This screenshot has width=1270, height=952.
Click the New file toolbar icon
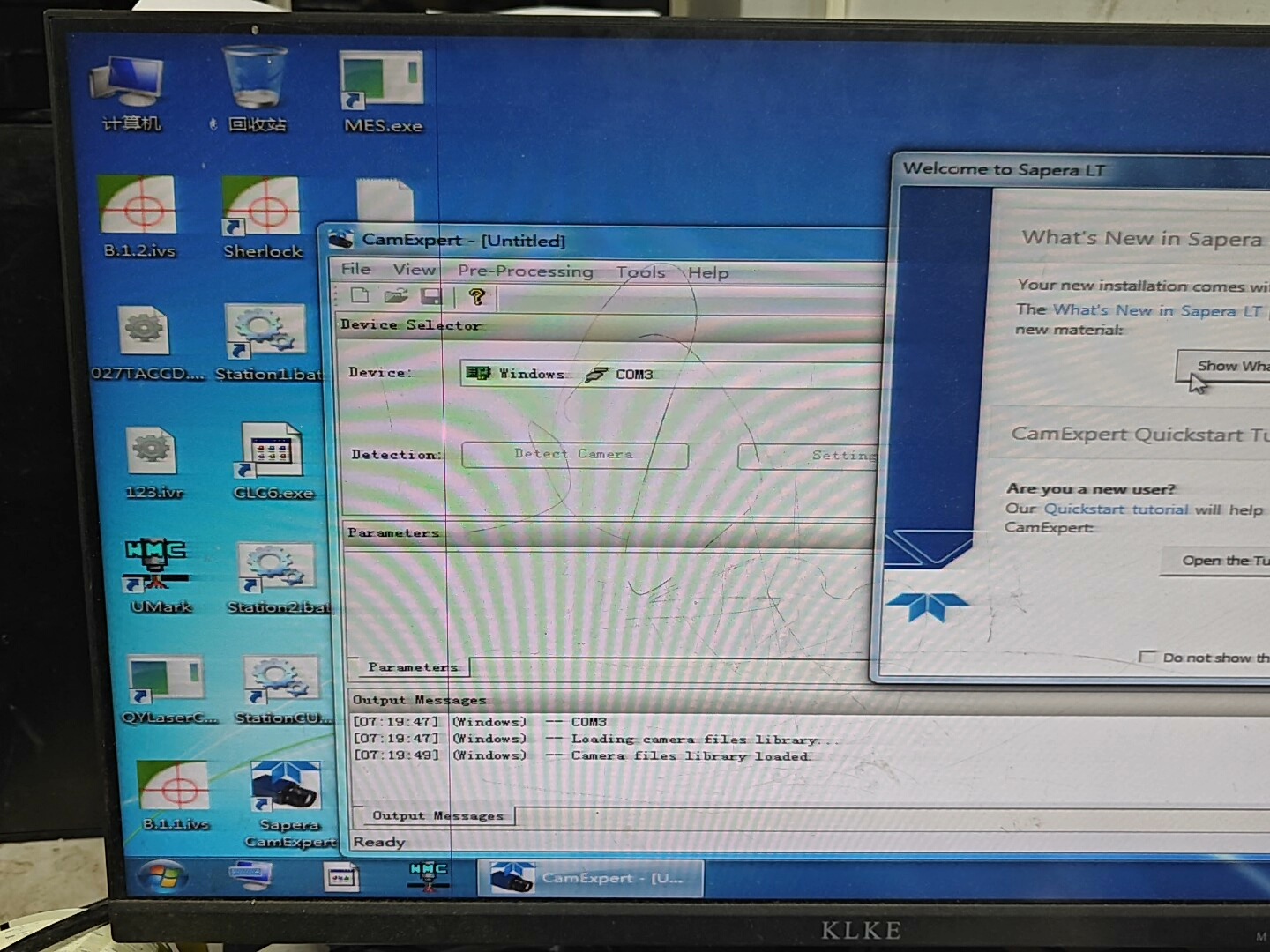pos(360,296)
